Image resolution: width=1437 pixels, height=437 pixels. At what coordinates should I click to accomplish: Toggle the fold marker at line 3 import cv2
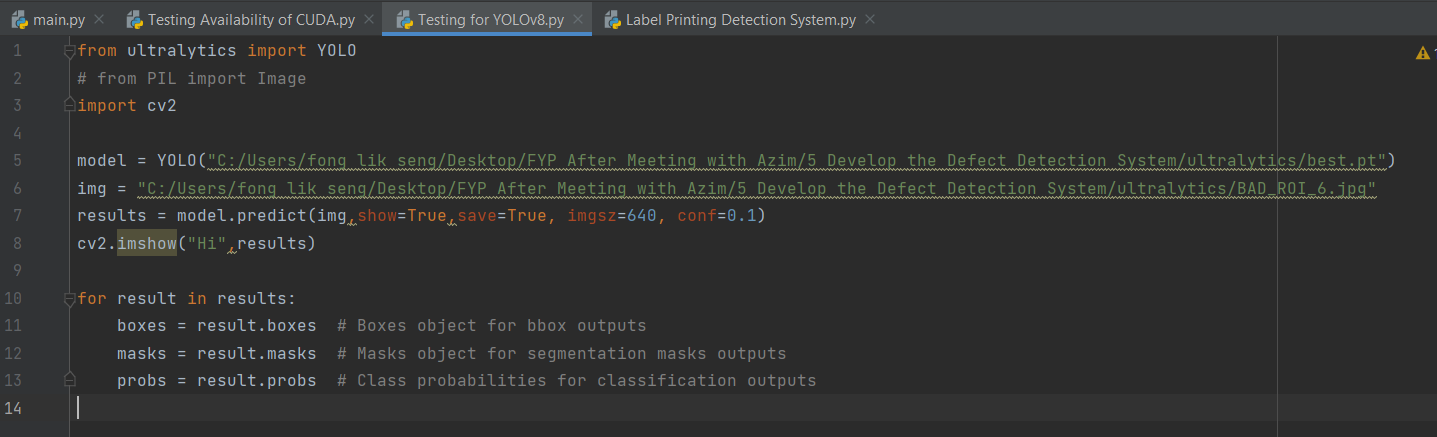point(69,105)
